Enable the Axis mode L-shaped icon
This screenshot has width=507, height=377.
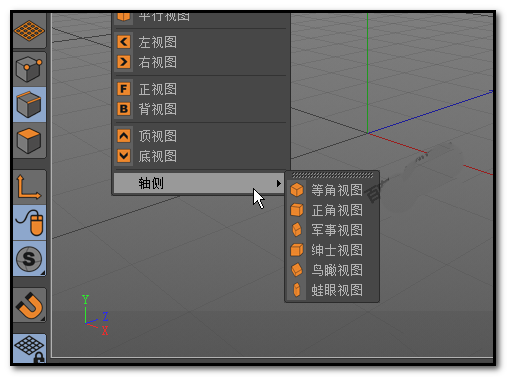pyautogui.click(x=29, y=187)
